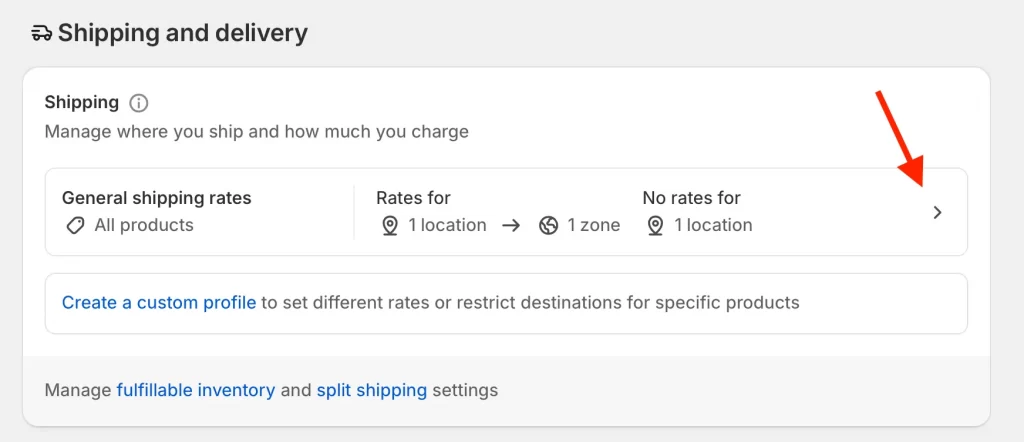The height and width of the screenshot is (442, 1024).
Task: Click the globe icon beside 1 zone
Action: point(548,226)
